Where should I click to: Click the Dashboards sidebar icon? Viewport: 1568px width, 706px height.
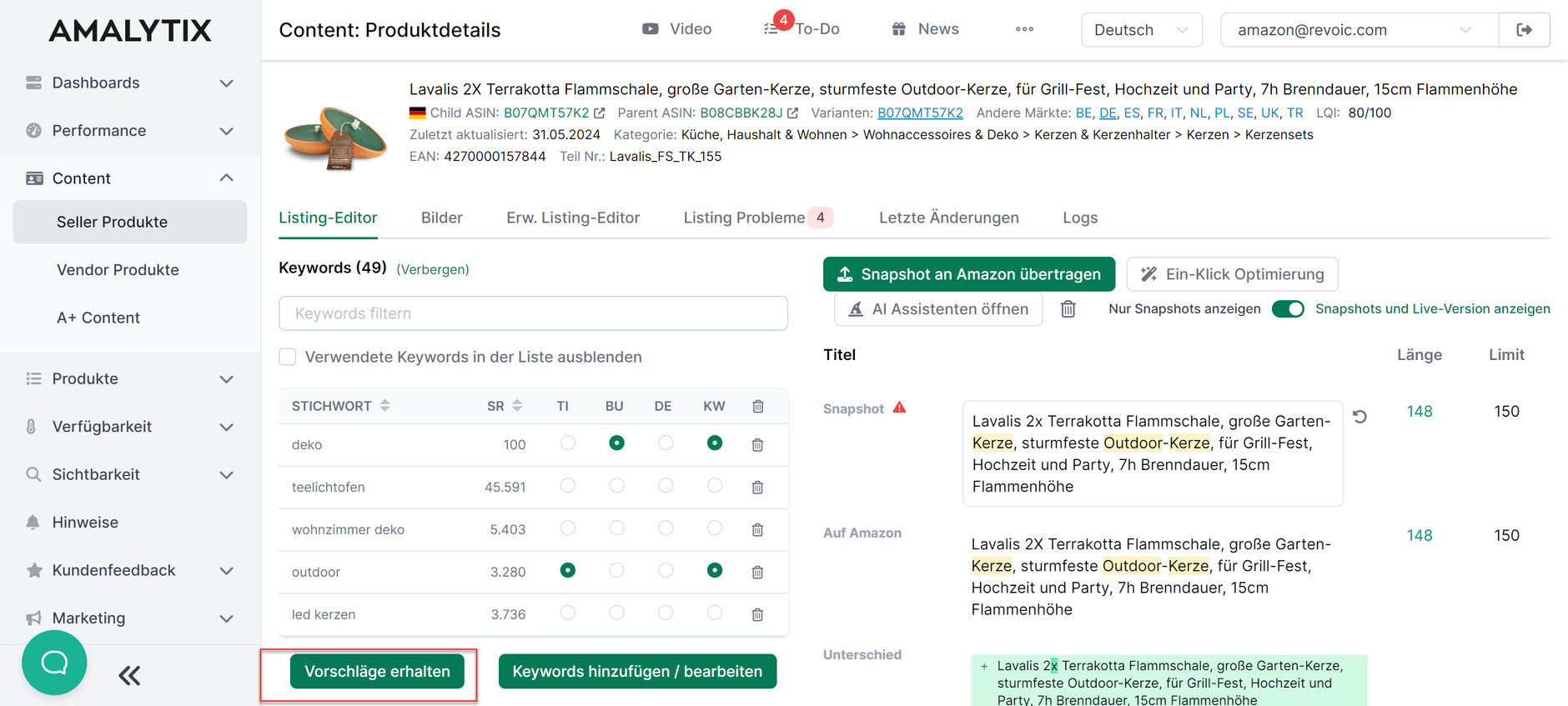[33, 83]
